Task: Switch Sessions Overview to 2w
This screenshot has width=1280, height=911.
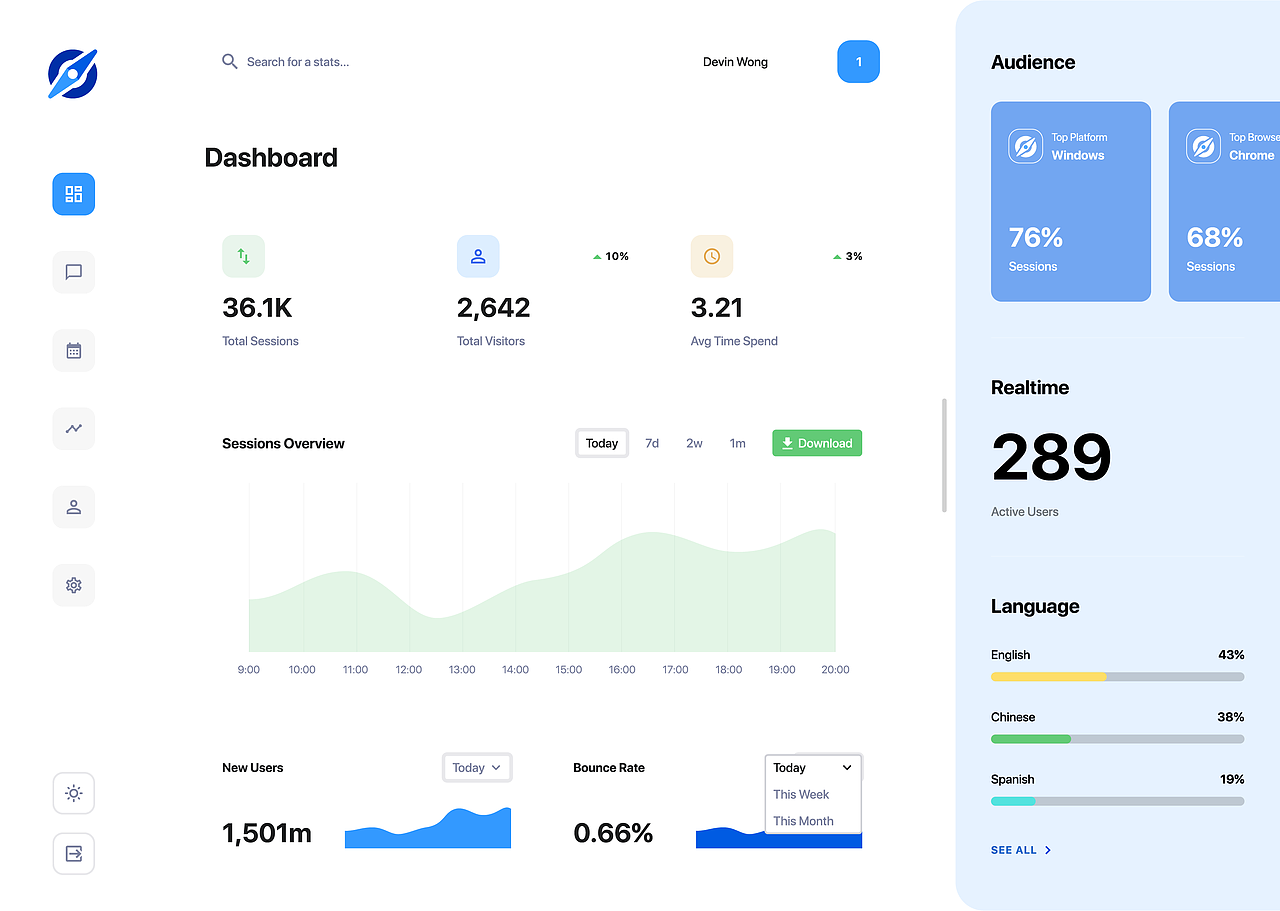Action: tap(694, 443)
